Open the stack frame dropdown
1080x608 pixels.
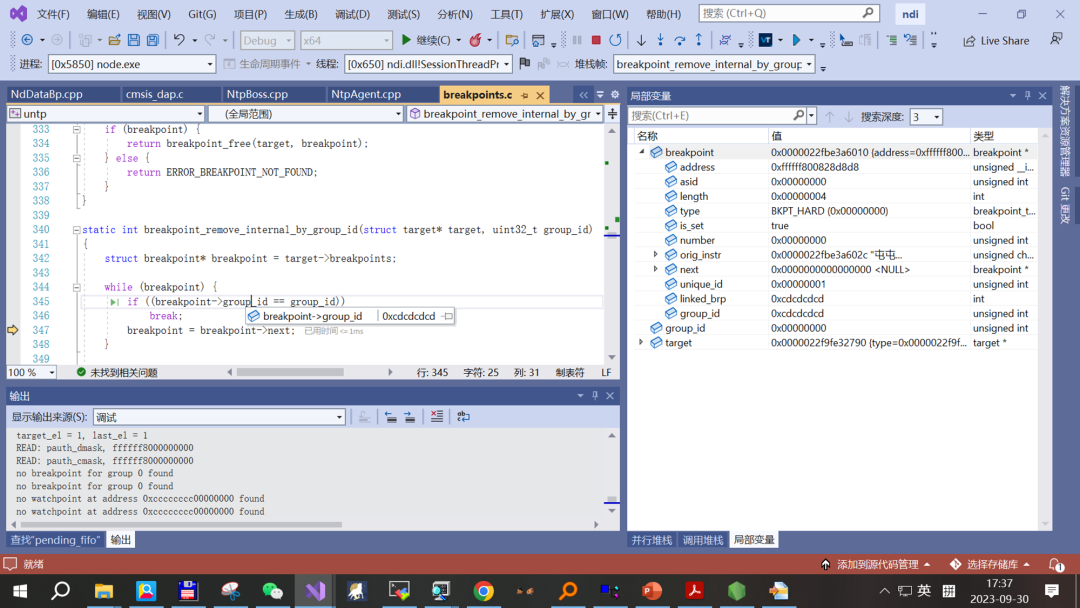pyautogui.click(x=713, y=64)
